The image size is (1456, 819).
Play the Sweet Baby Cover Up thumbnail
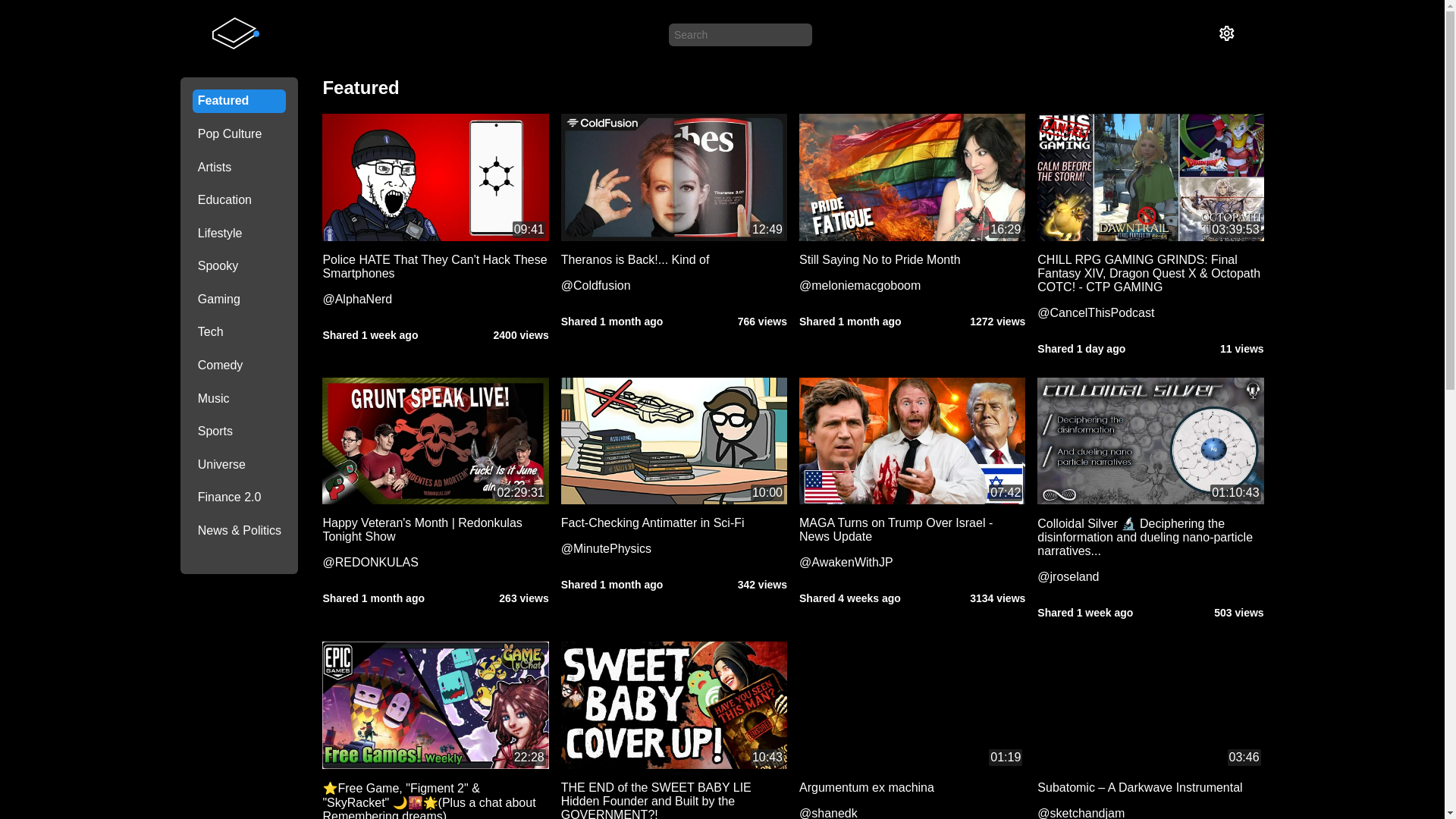point(674,705)
